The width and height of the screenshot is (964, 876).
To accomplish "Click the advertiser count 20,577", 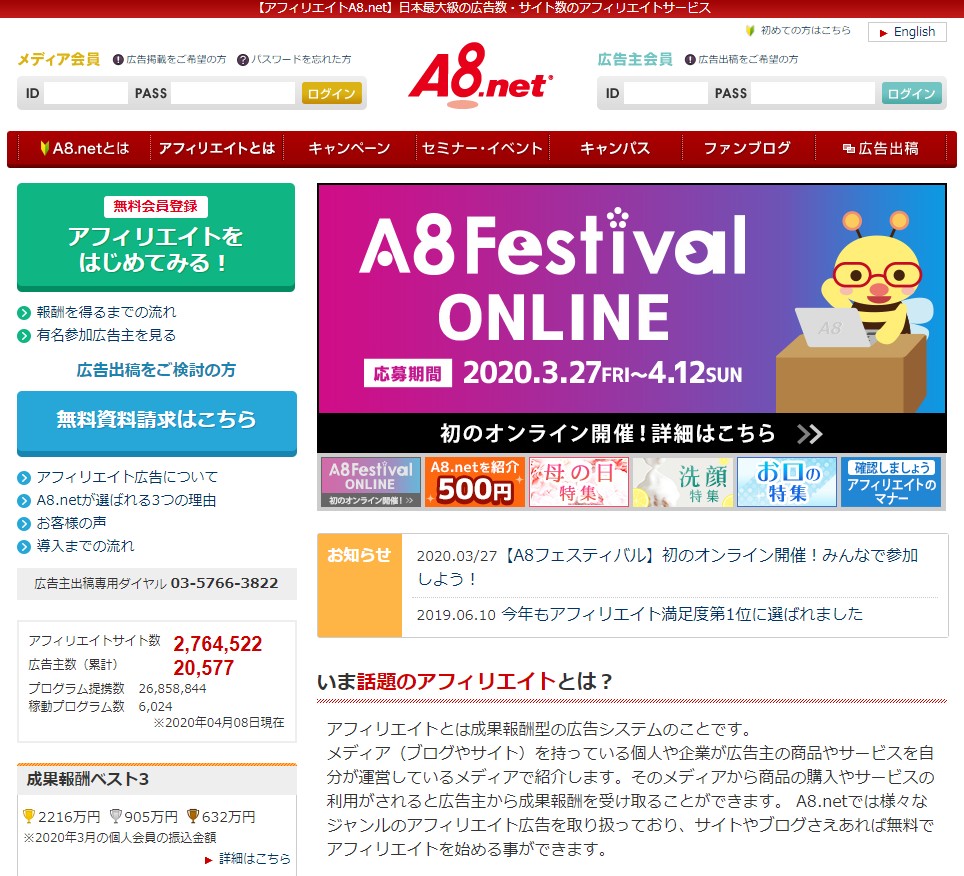I will pos(203,668).
